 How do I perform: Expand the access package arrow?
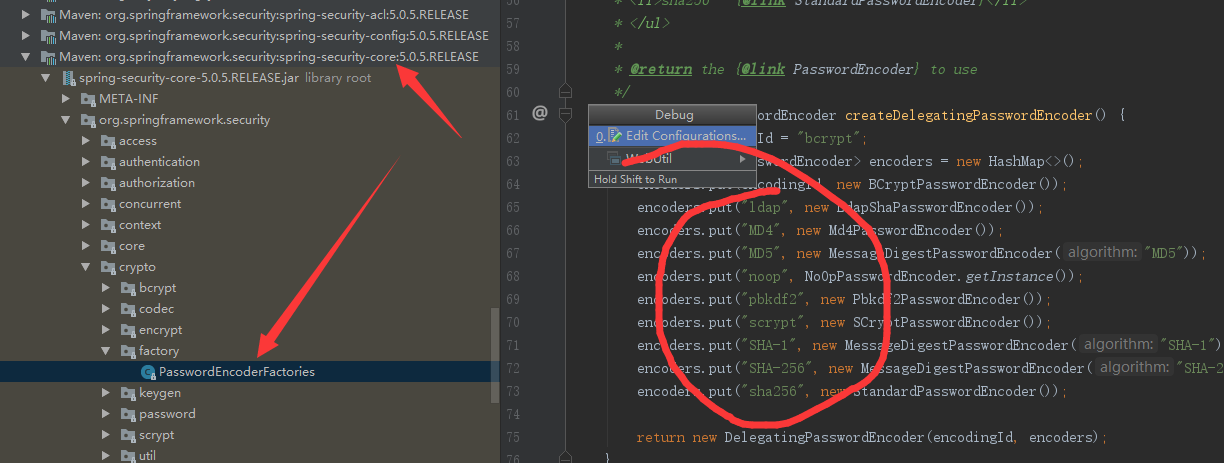click(x=88, y=141)
